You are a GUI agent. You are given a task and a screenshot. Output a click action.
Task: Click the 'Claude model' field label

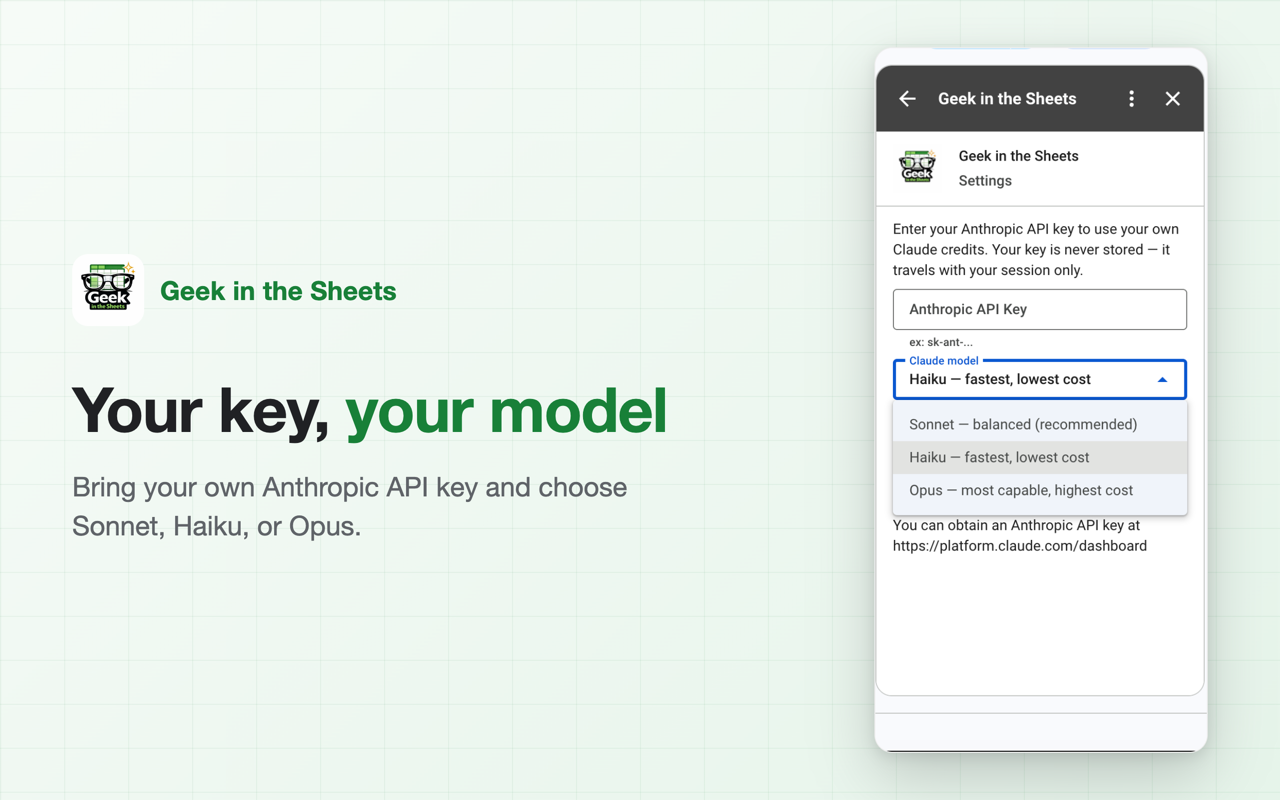[x=944, y=361]
